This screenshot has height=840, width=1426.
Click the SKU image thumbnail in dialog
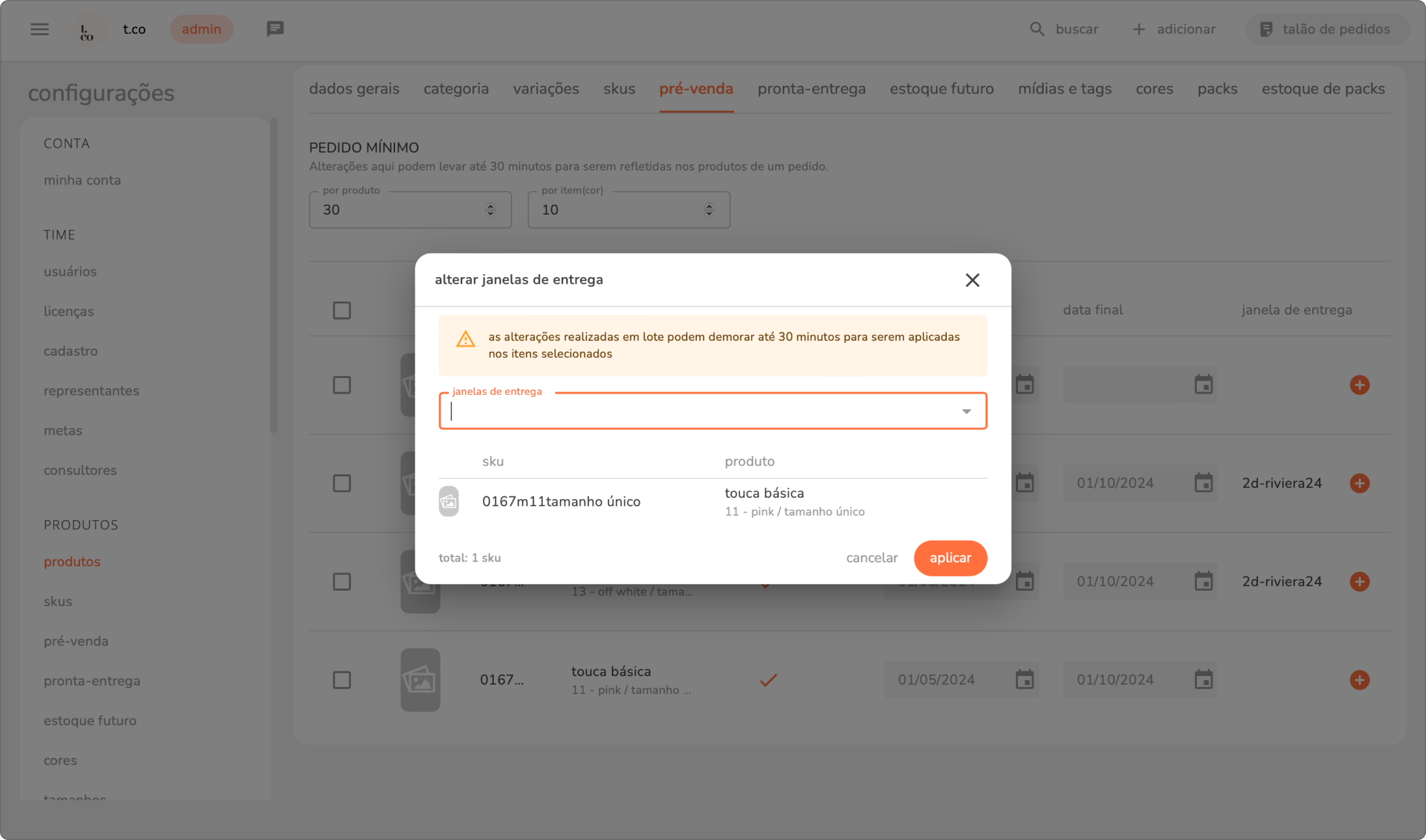point(449,501)
